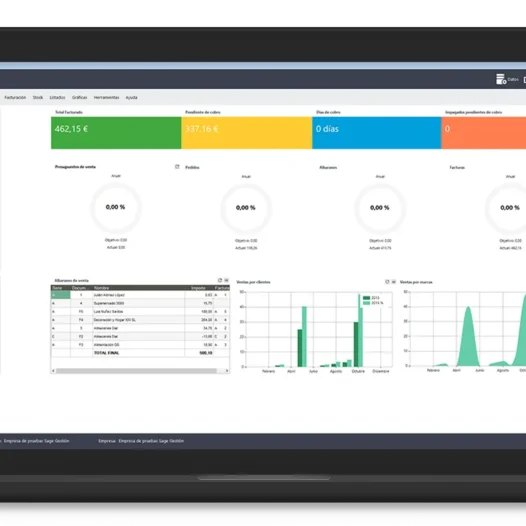Select Almacenes Dal row with 34,75
Screen dimensions: 526x526
(x=140, y=328)
